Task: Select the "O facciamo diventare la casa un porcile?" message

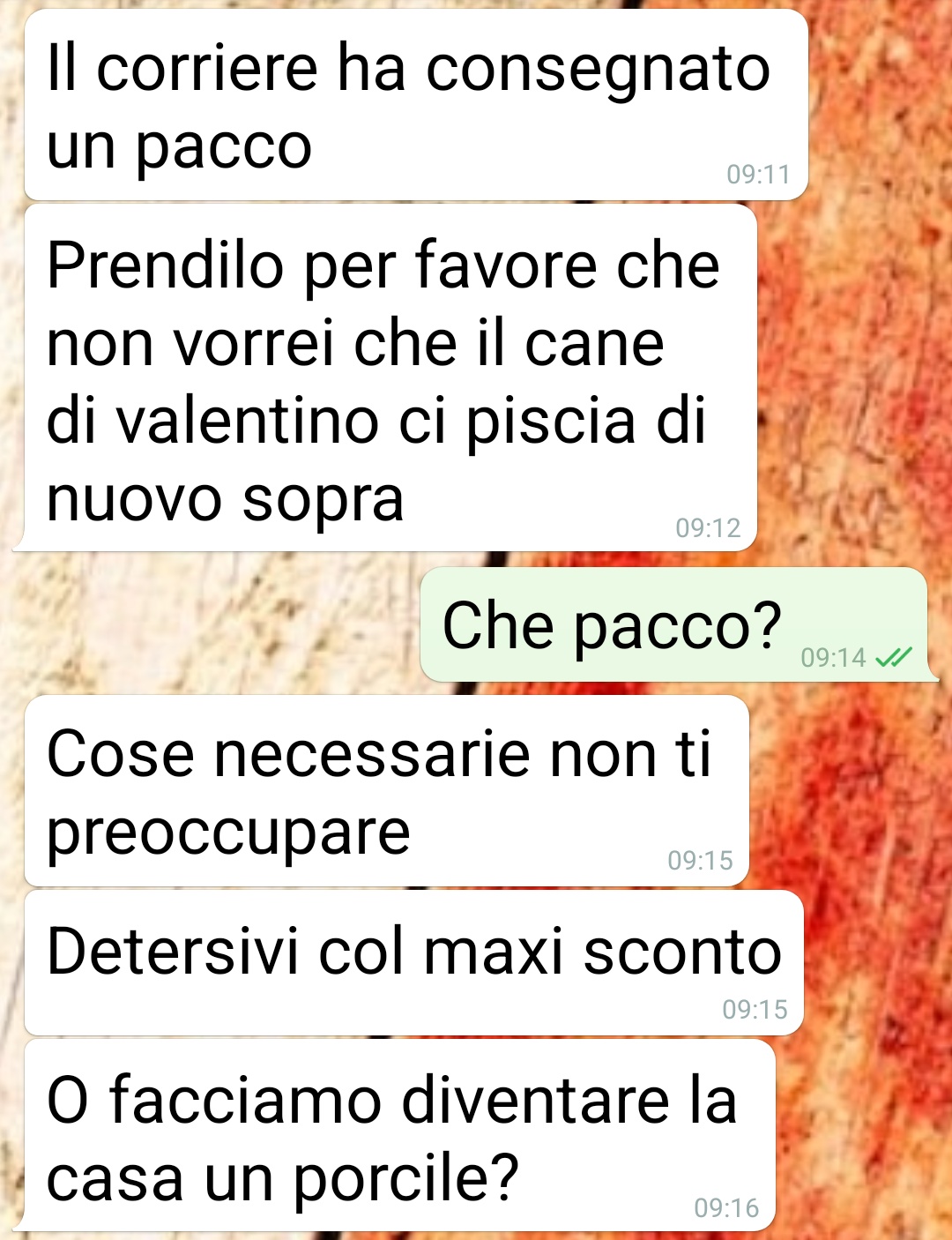Action: (399, 1135)
